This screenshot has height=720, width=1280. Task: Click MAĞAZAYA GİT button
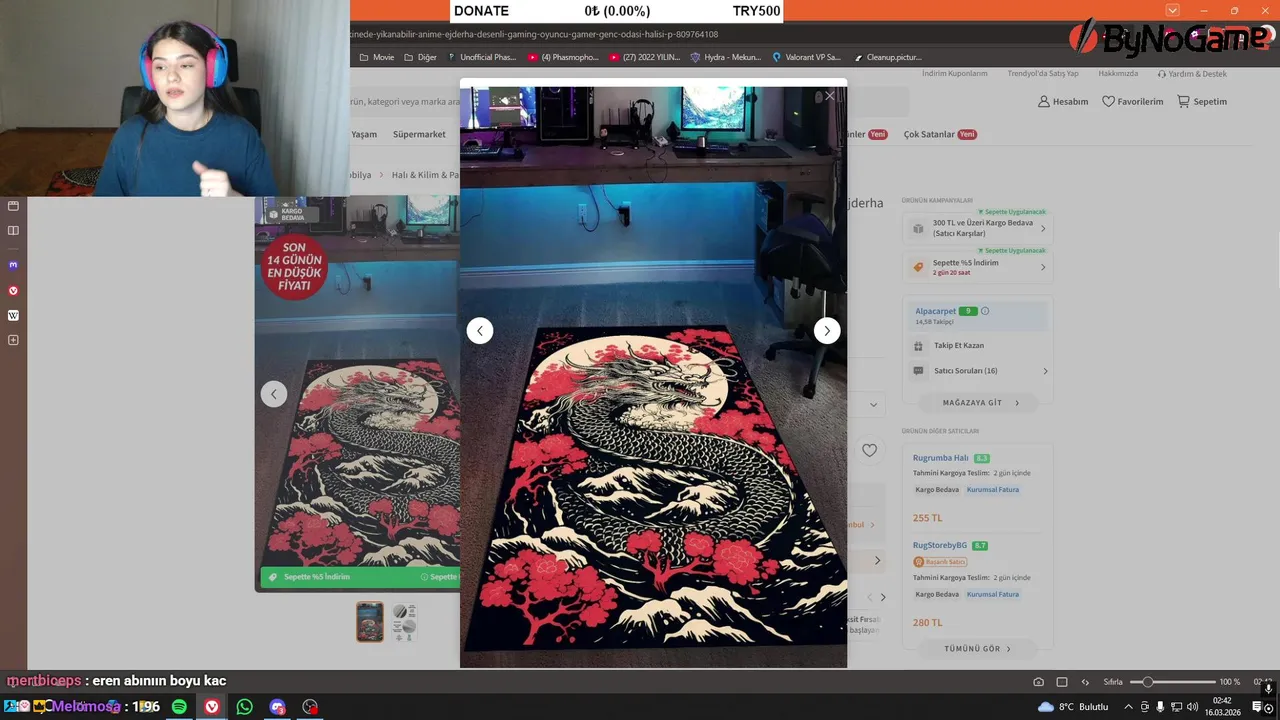pos(979,403)
